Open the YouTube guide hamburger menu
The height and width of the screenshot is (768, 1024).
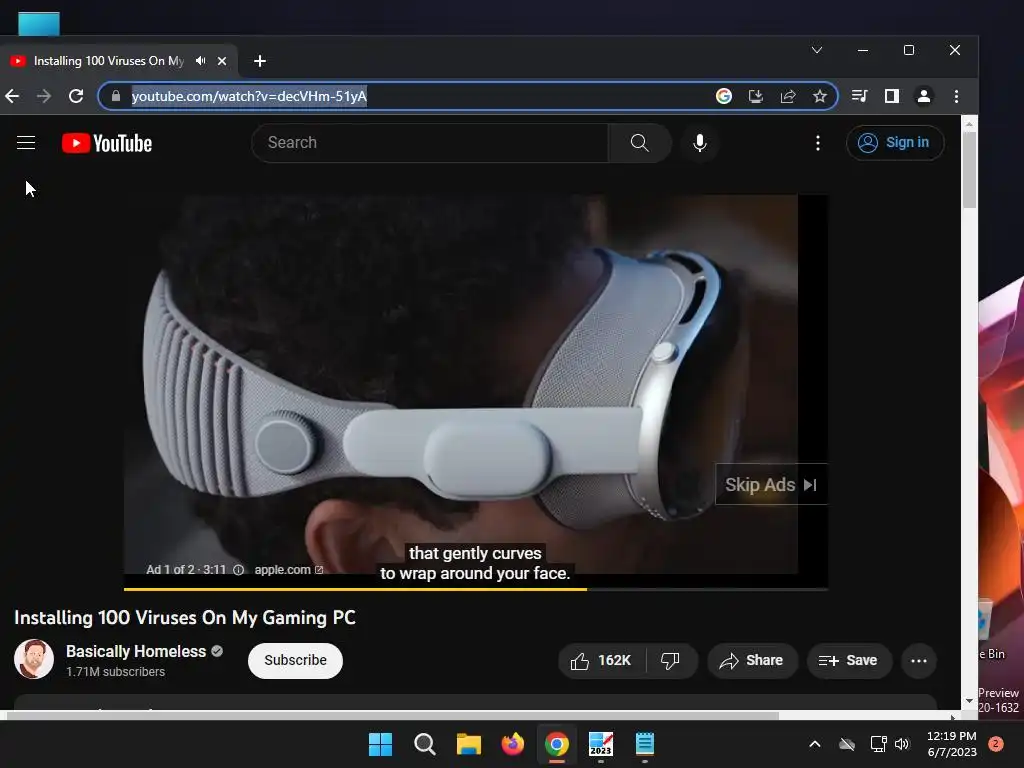click(x=26, y=142)
